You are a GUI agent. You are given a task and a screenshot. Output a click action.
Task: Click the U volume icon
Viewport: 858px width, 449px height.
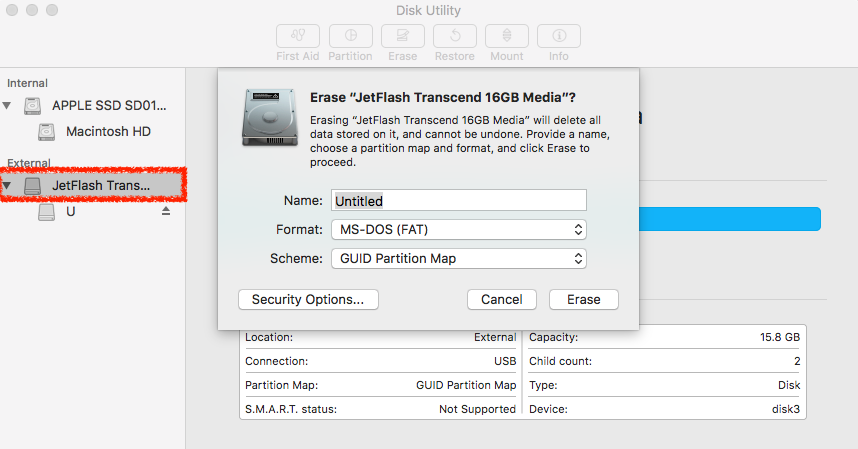tap(47, 212)
